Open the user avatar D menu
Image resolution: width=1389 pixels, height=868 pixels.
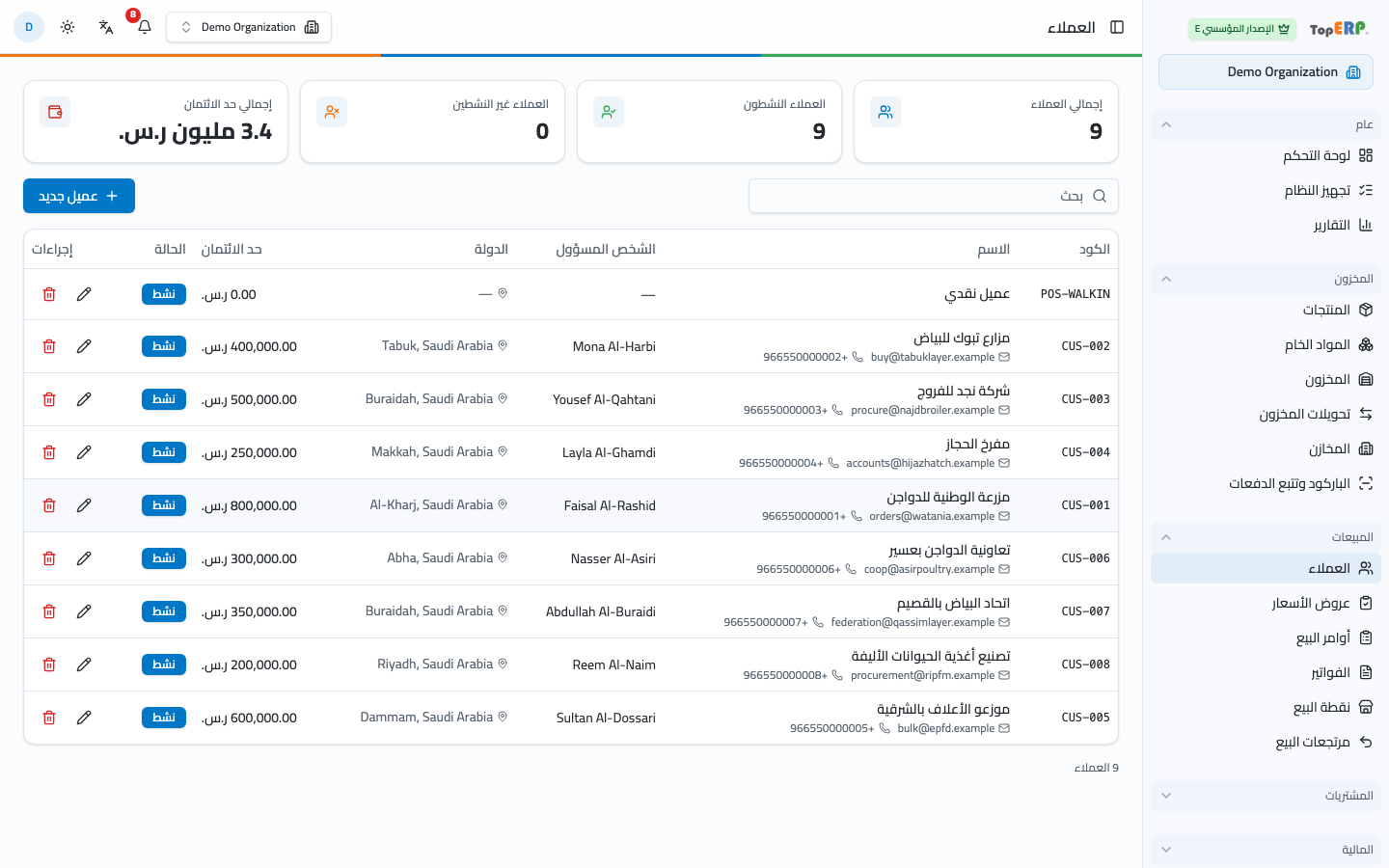[x=29, y=27]
